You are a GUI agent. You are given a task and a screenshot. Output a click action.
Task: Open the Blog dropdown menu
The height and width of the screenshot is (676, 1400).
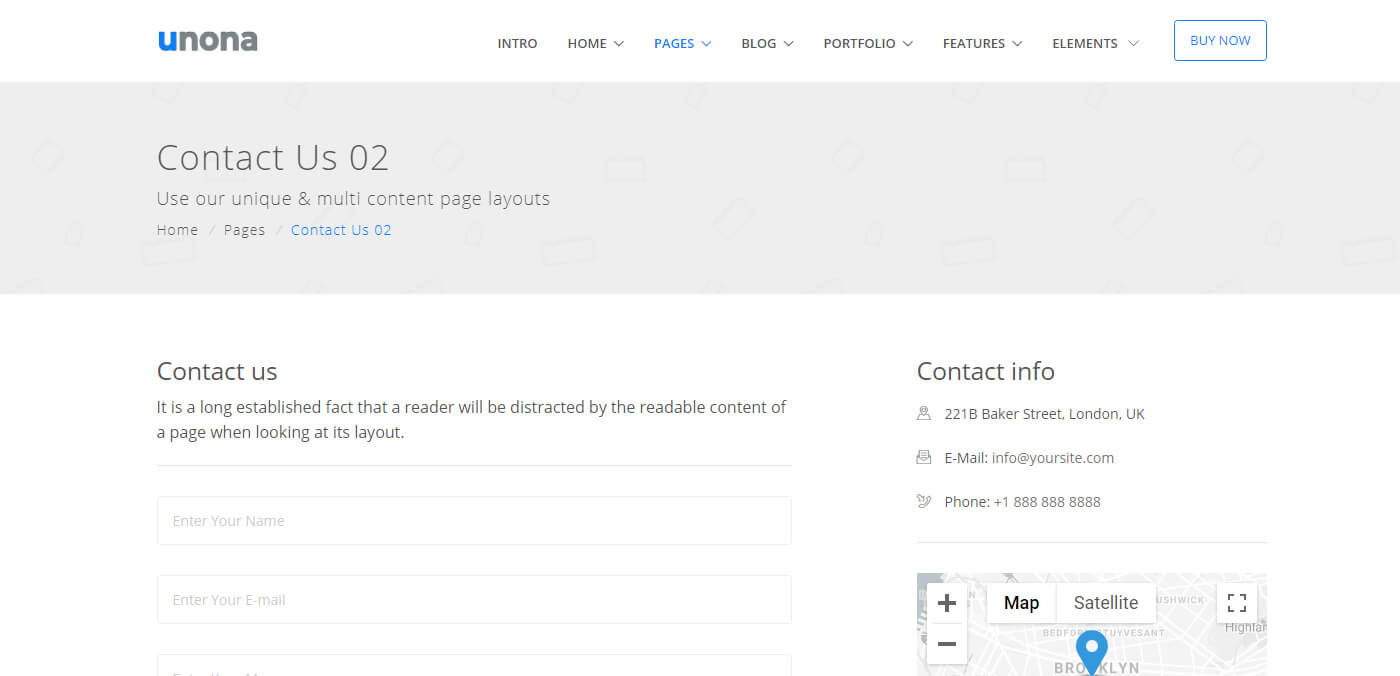click(767, 43)
